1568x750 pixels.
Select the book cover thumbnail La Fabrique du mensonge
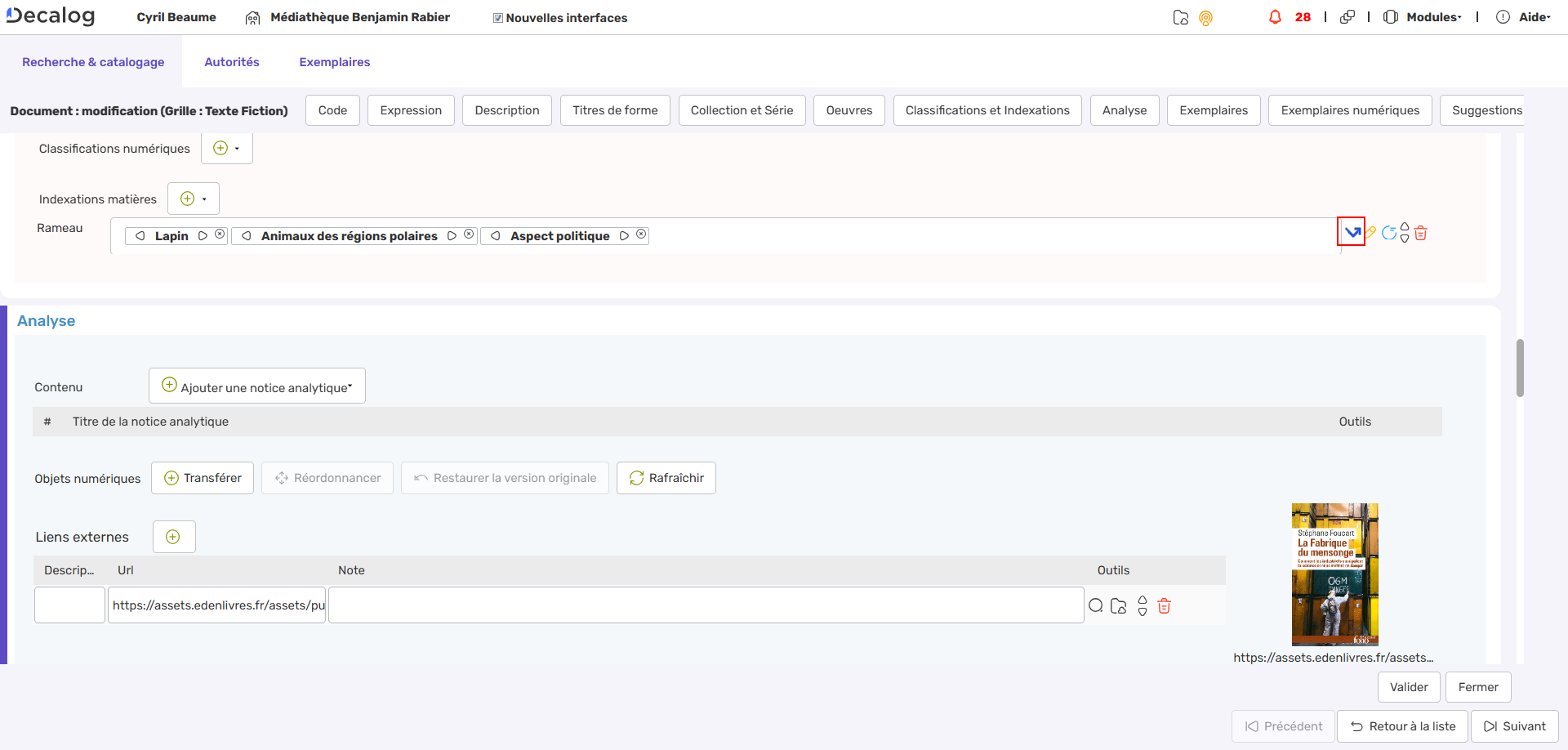point(1334,574)
